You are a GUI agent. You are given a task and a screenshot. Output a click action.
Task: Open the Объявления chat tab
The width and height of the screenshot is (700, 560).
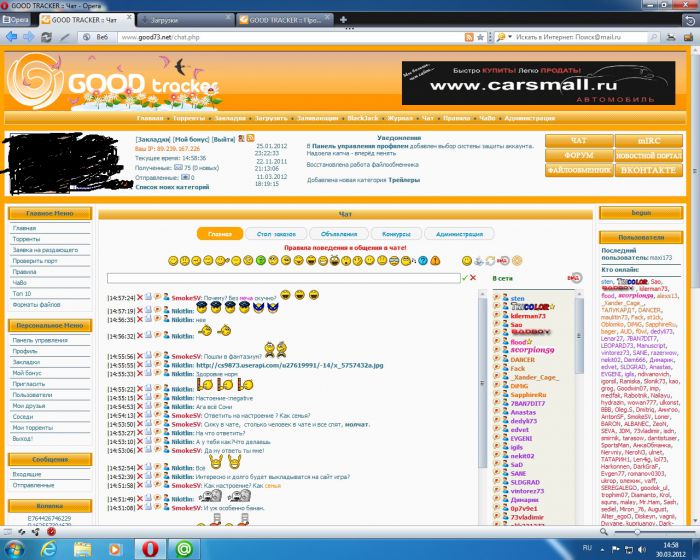click(x=340, y=233)
